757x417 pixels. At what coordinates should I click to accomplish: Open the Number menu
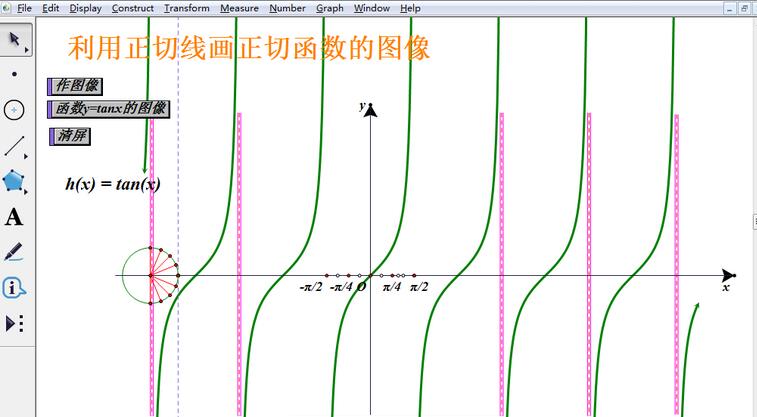point(287,8)
